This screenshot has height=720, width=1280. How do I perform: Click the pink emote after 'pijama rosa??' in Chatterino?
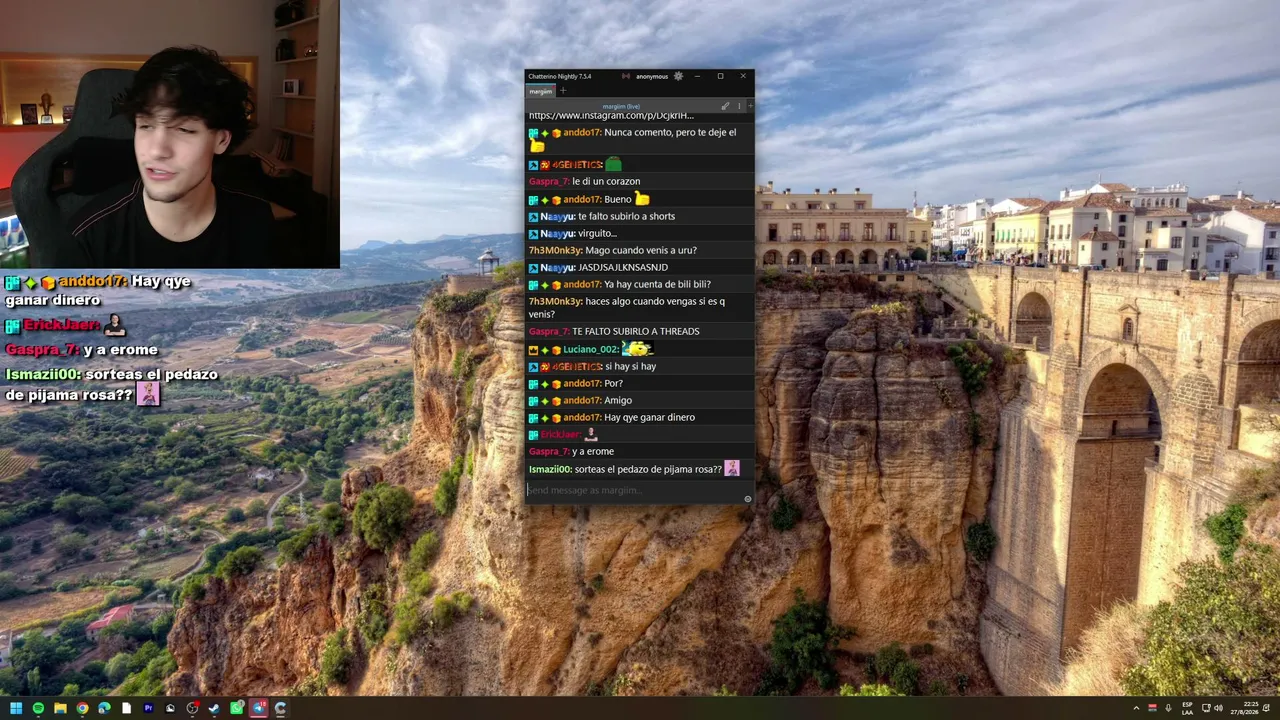pyautogui.click(x=732, y=468)
